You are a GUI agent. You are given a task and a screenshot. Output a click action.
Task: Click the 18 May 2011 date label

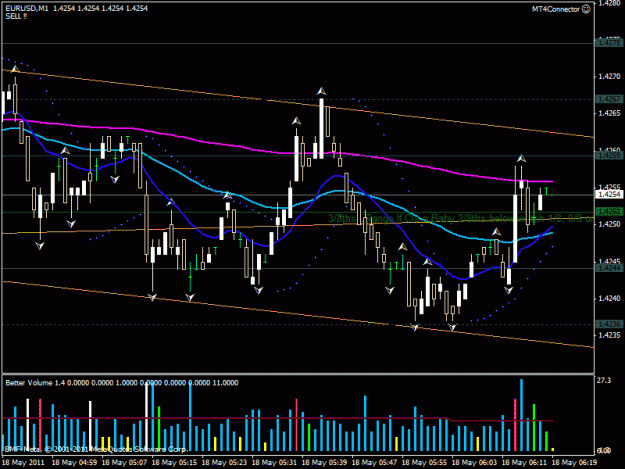click(24, 463)
